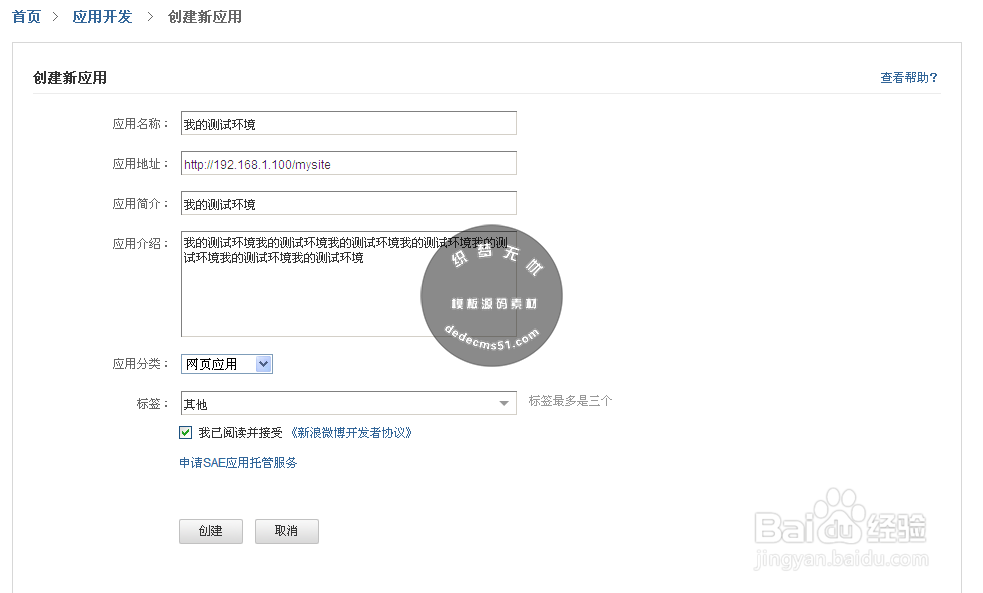This screenshot has height=593, width=983.
Task: Open 申请SAE应用托管服务 link
Action: 236,463
